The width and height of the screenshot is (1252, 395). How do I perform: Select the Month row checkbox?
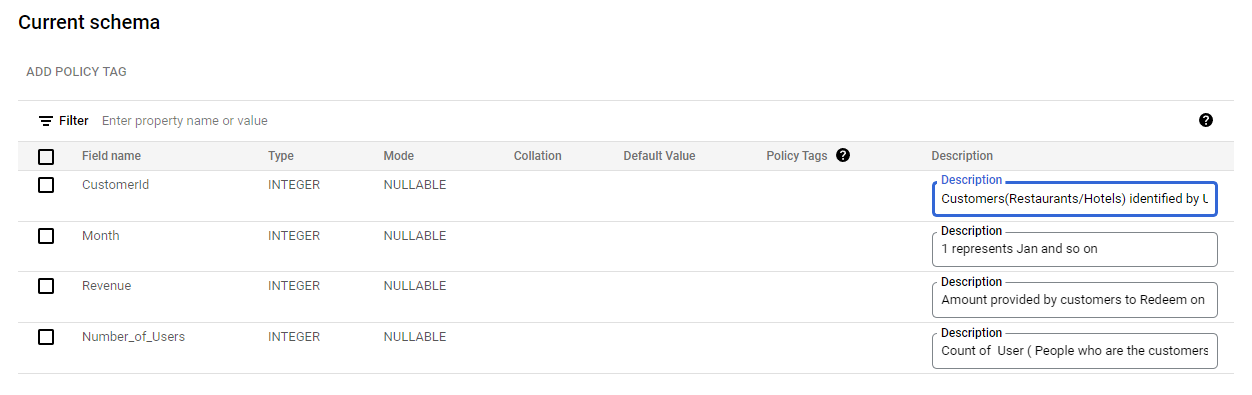click(x=46, y=236)
